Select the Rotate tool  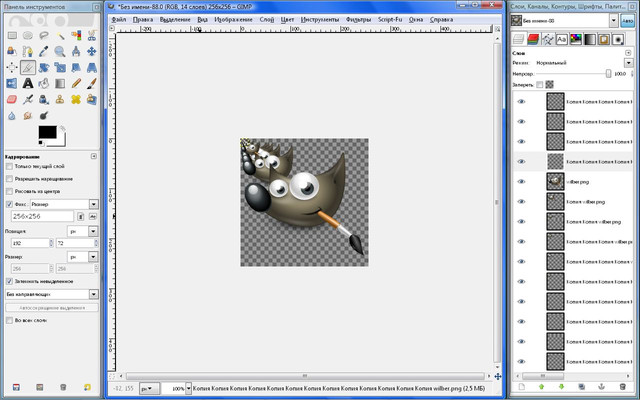pos(44,67)
